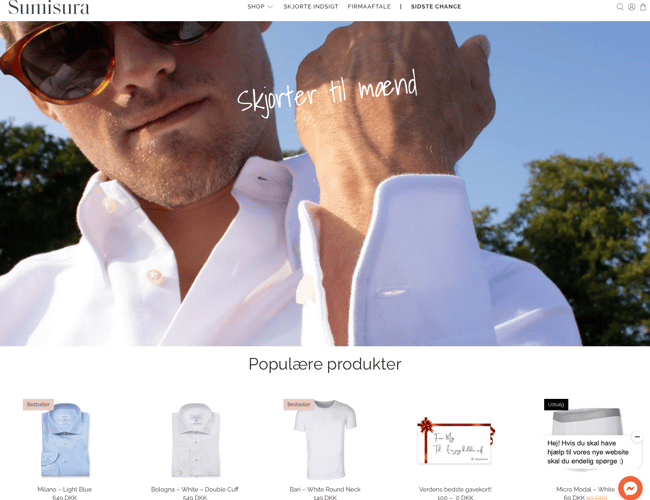Click the chevron beside SHOP
The width and height of the screenshot is (650, 500).
point(270,7)
